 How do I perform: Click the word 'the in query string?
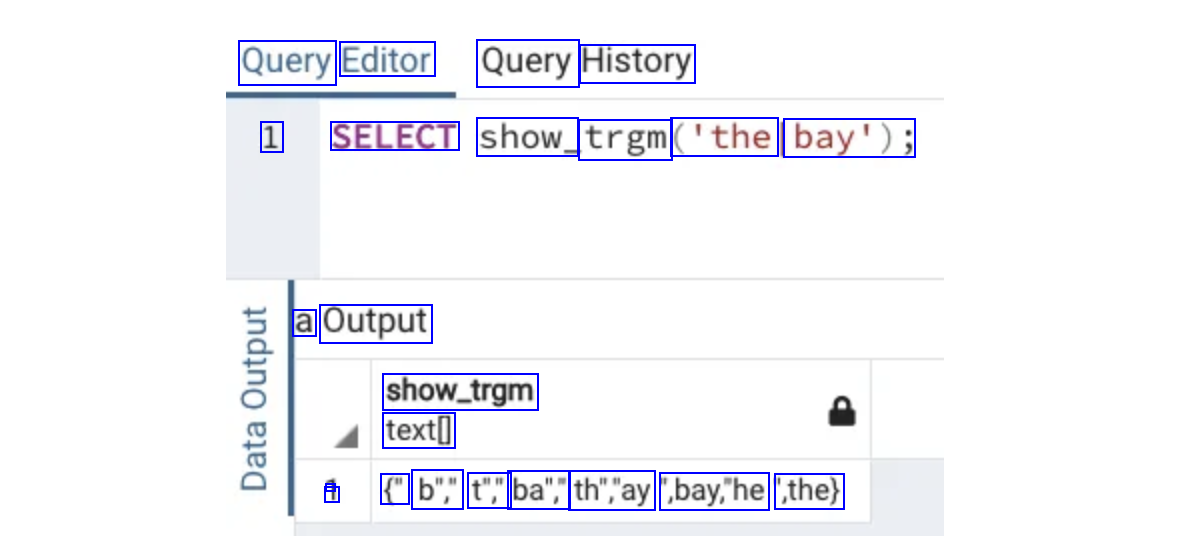(x=731, y=137)
